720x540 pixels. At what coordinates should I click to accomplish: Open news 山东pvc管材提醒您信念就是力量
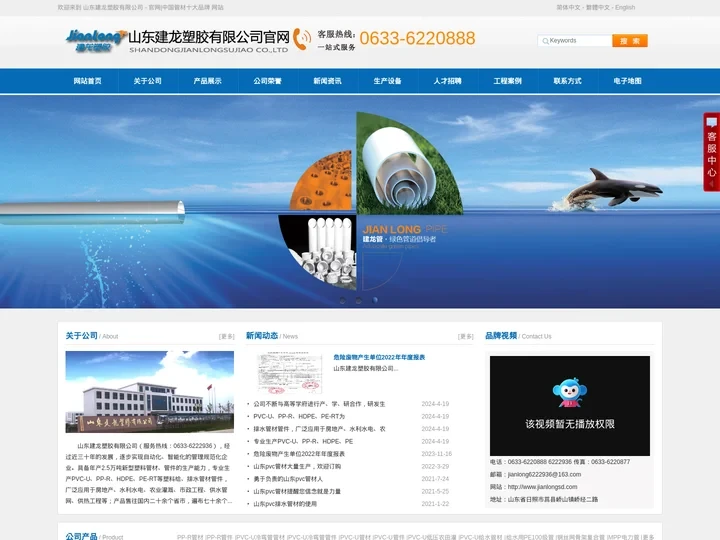point(297,491)
